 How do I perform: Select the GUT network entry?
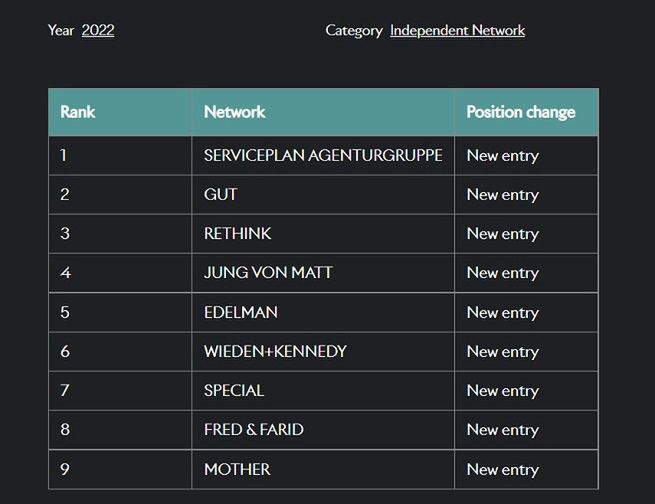tap(221, 194)
